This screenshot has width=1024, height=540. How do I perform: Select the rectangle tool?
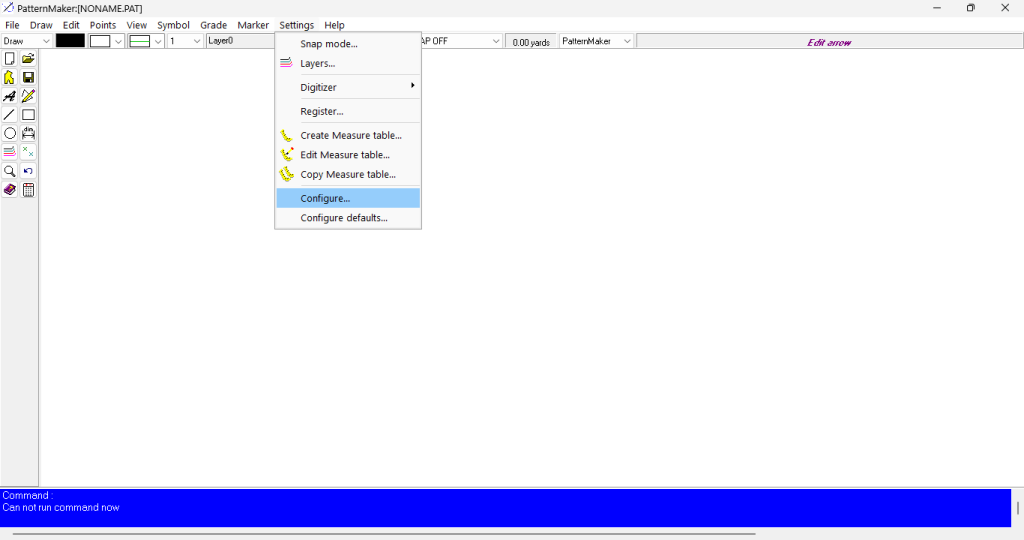(28, 115)
